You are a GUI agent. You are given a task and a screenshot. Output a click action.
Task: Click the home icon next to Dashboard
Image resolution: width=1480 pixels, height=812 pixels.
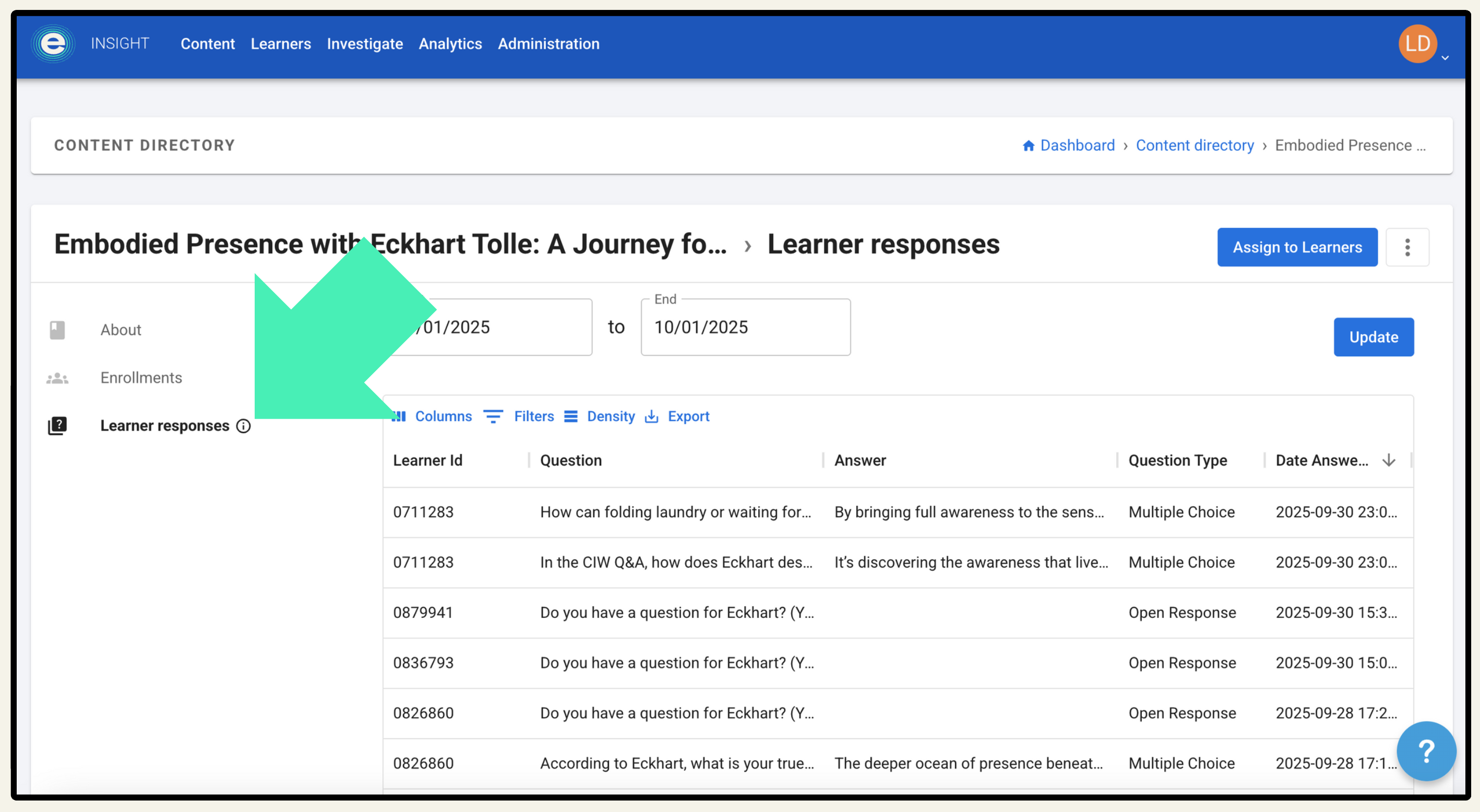pyautogui.click(x=1029, y=146)
